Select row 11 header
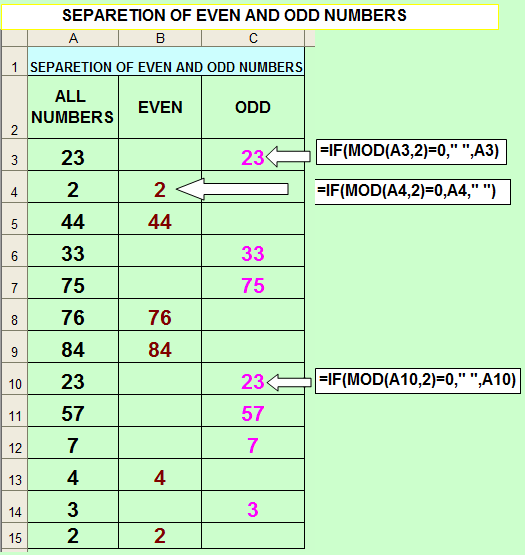The height and width of the screenshot is (555, 525). (14, 411)
